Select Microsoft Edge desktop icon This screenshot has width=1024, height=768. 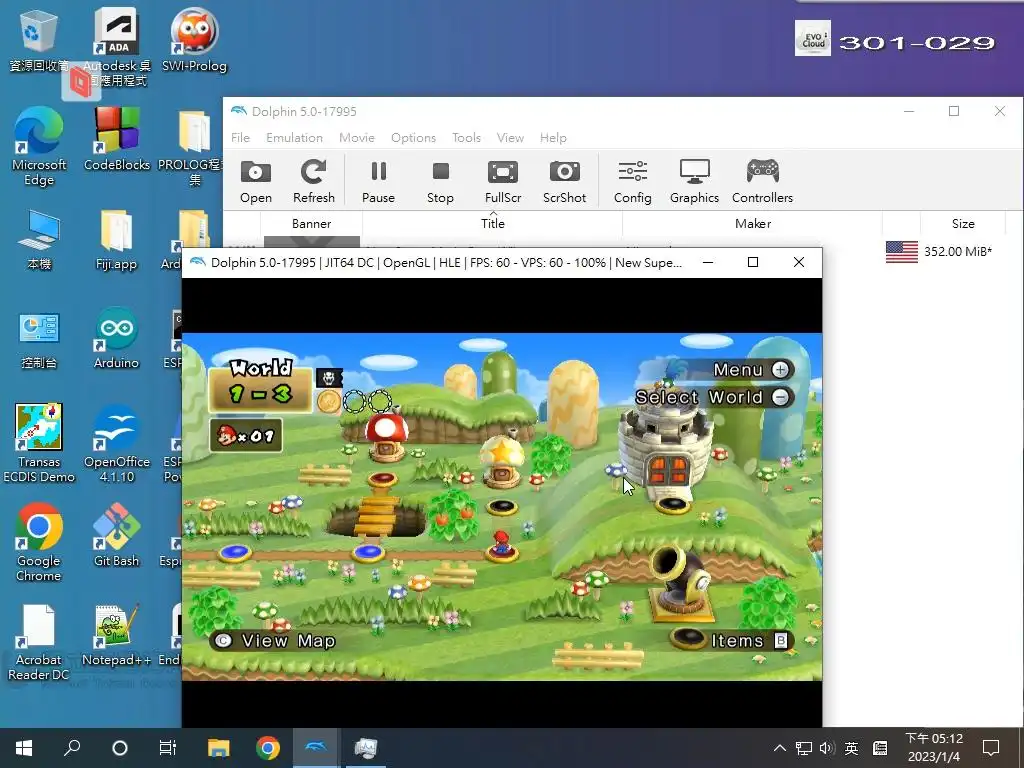click(39, 147)
